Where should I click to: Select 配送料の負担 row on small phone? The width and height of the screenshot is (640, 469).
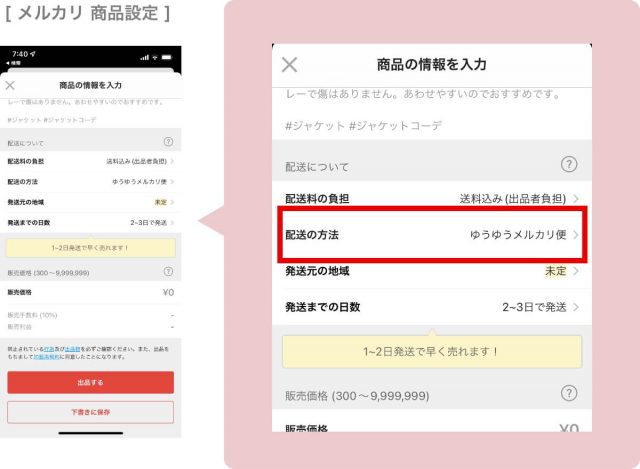[x=91, y=161]
